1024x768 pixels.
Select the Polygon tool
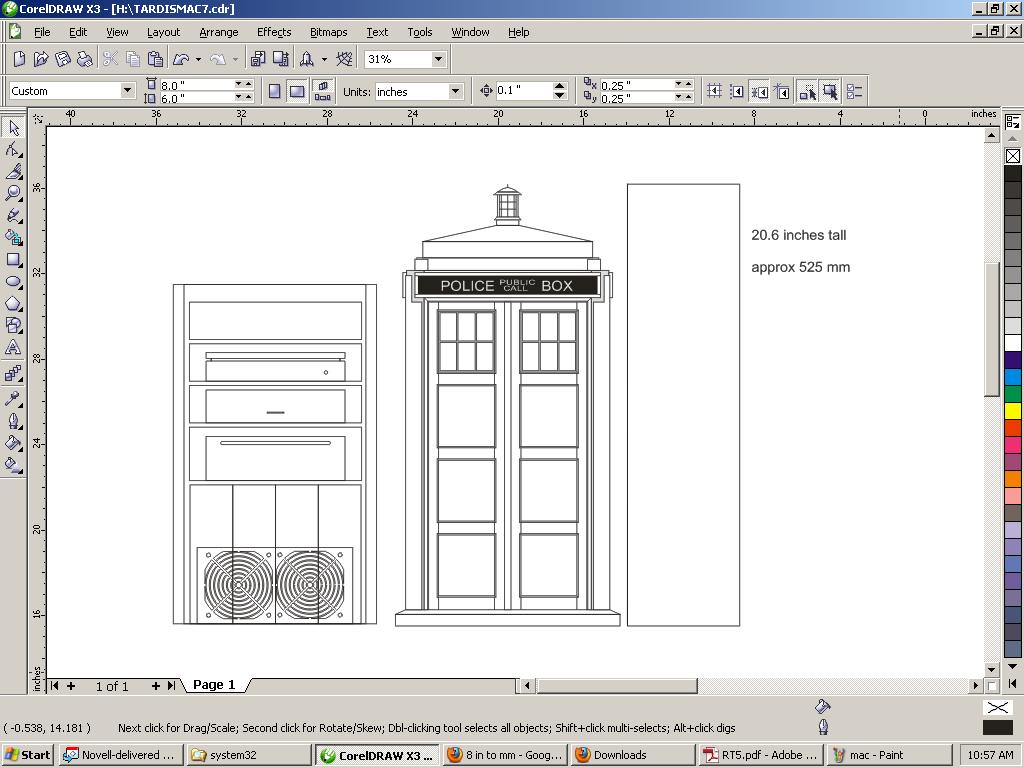click(13, 304)
